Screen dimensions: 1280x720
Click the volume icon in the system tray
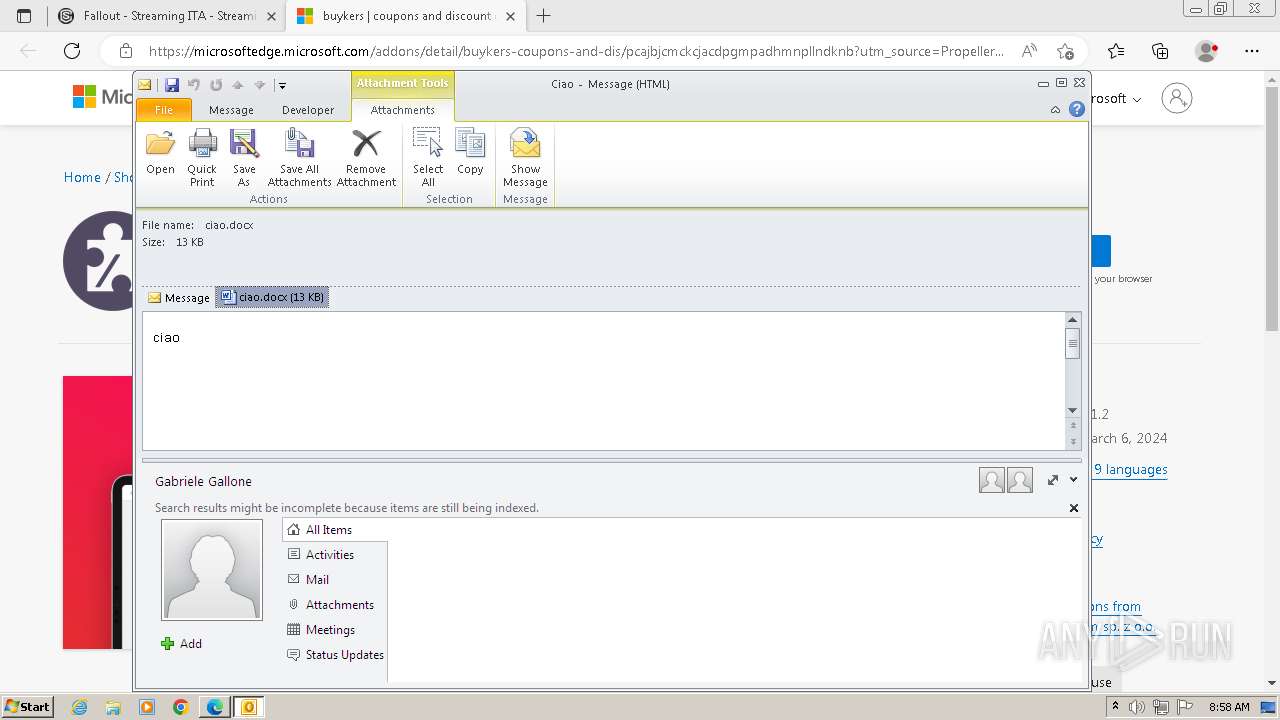coord(1137,707)
